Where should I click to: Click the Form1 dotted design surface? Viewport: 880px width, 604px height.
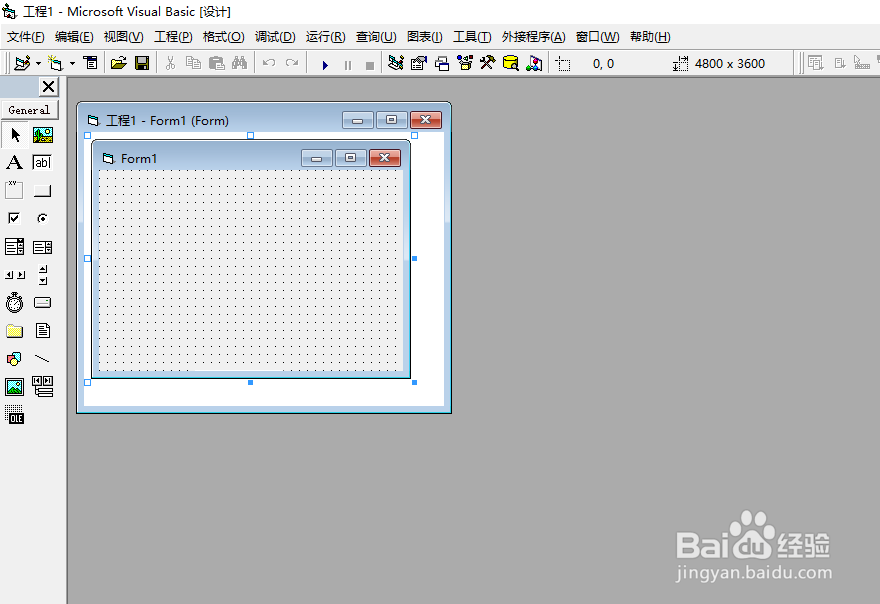point(250,270)
